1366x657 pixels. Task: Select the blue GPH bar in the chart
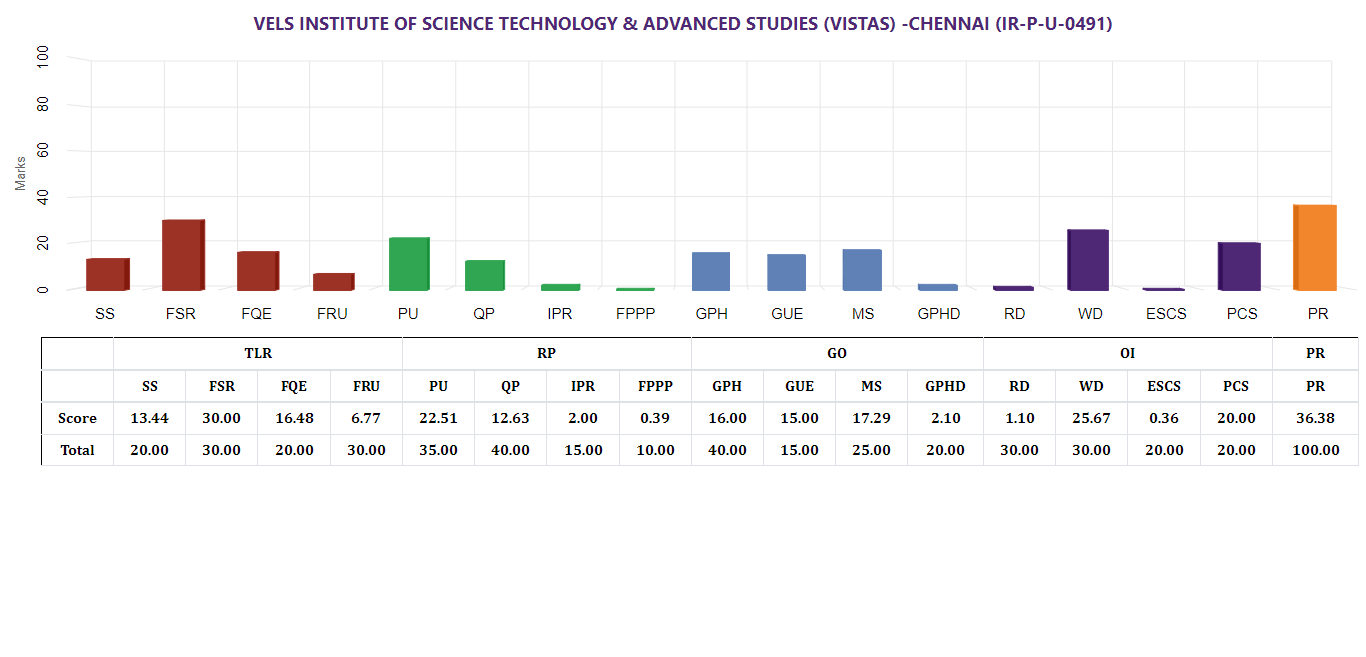pyautogui.click(x=710, y=271)
